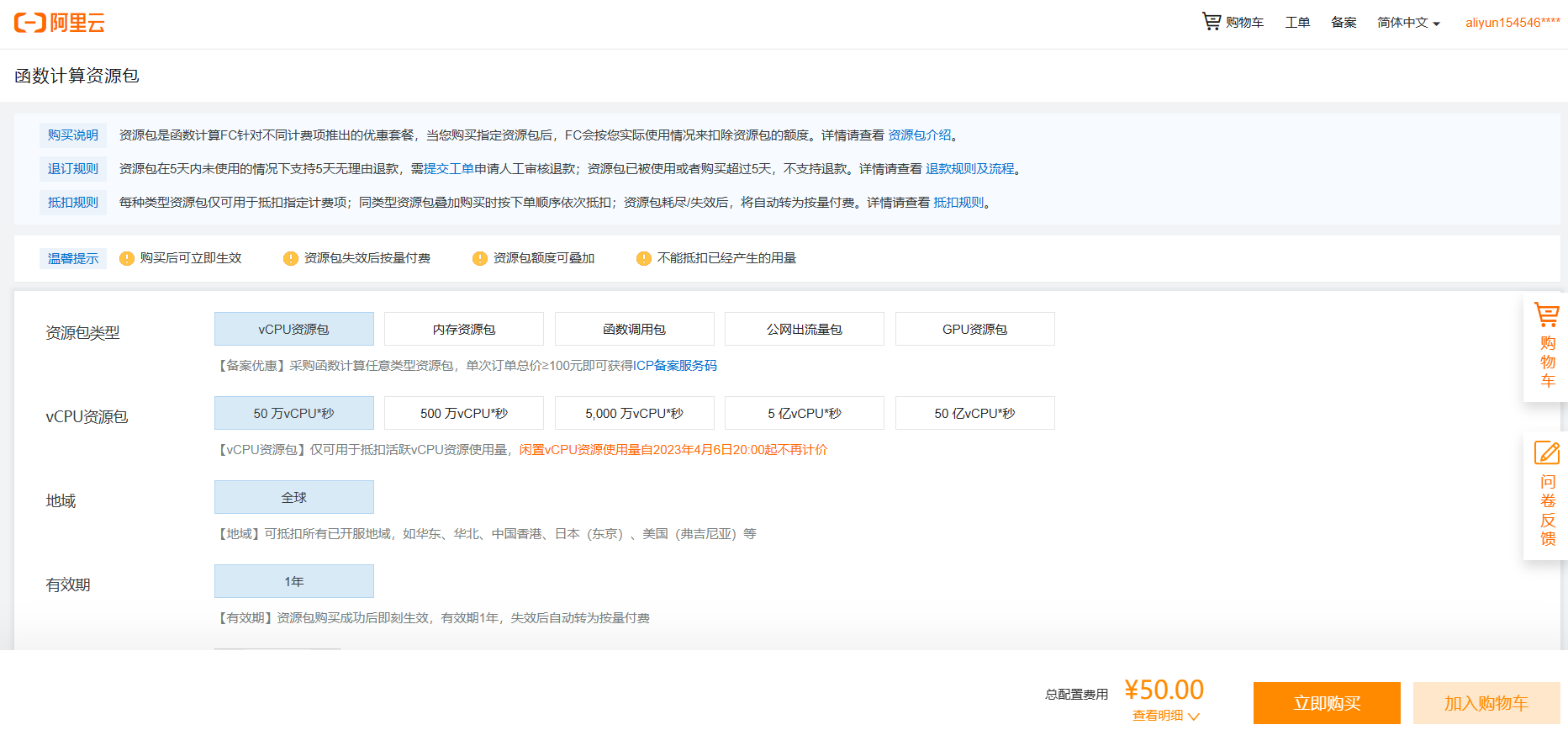Open the 退款规则及流程 link
Screen dimensions: 1568x730
970,169
